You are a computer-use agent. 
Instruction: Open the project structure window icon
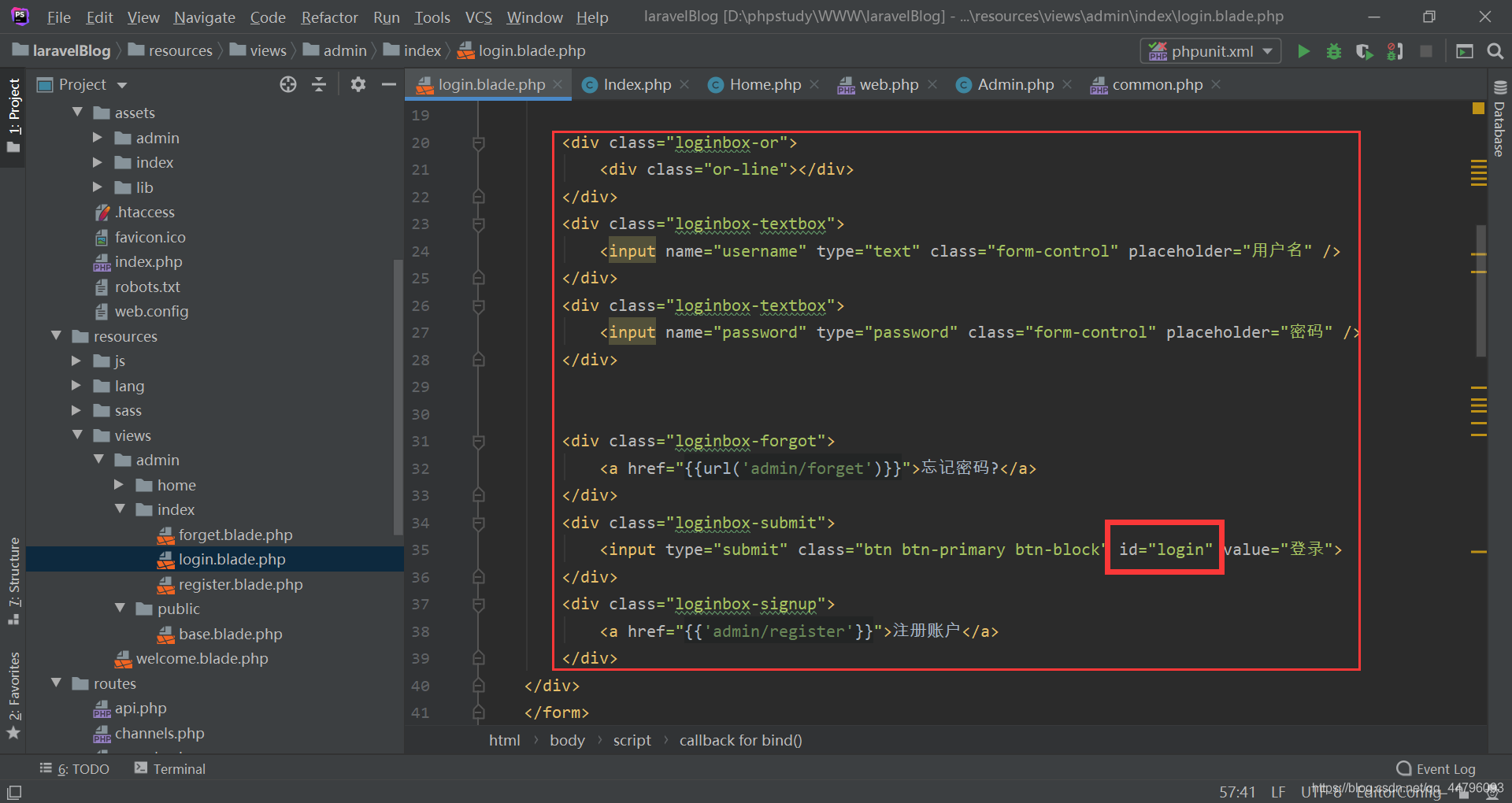[x=1465, y=51]
